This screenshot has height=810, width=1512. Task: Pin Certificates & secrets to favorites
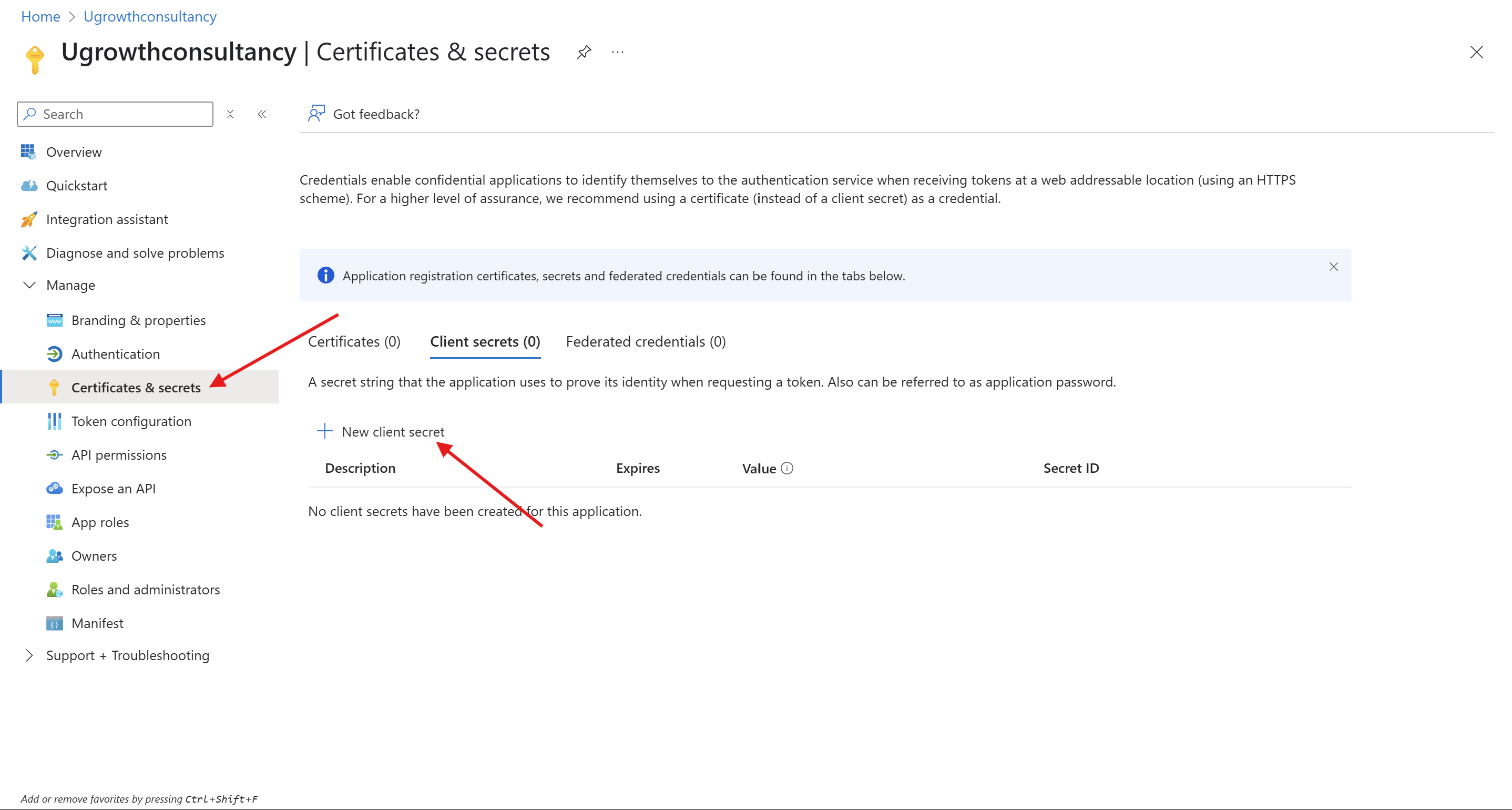584,52
